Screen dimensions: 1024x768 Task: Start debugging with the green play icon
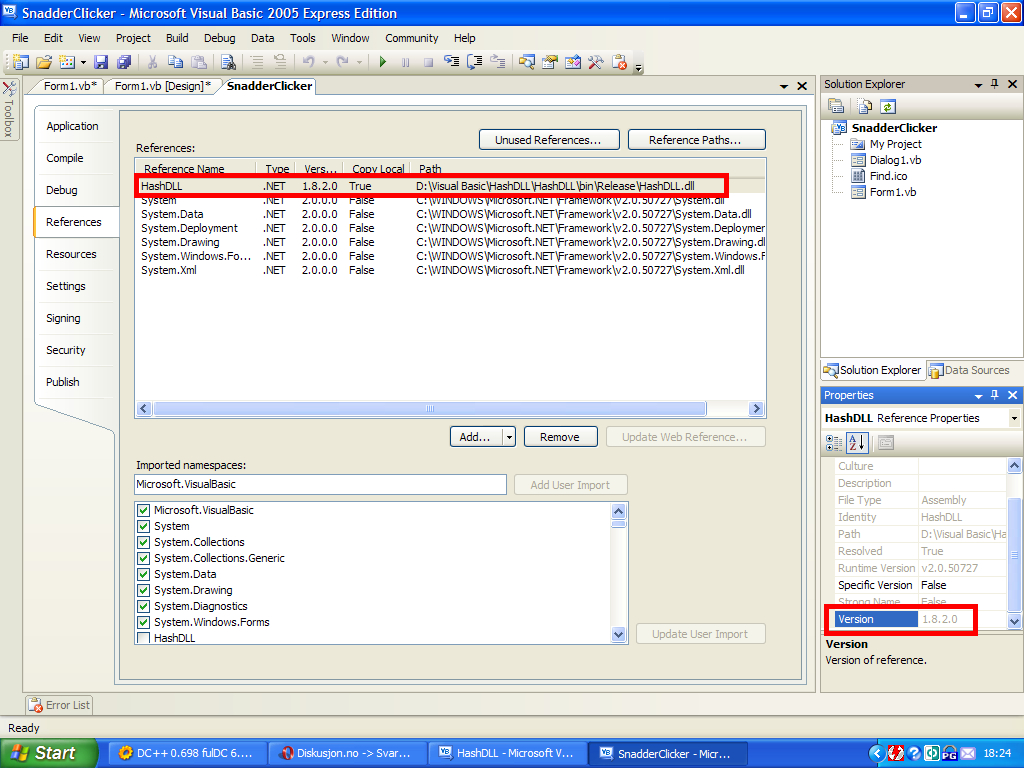[383, 62]
